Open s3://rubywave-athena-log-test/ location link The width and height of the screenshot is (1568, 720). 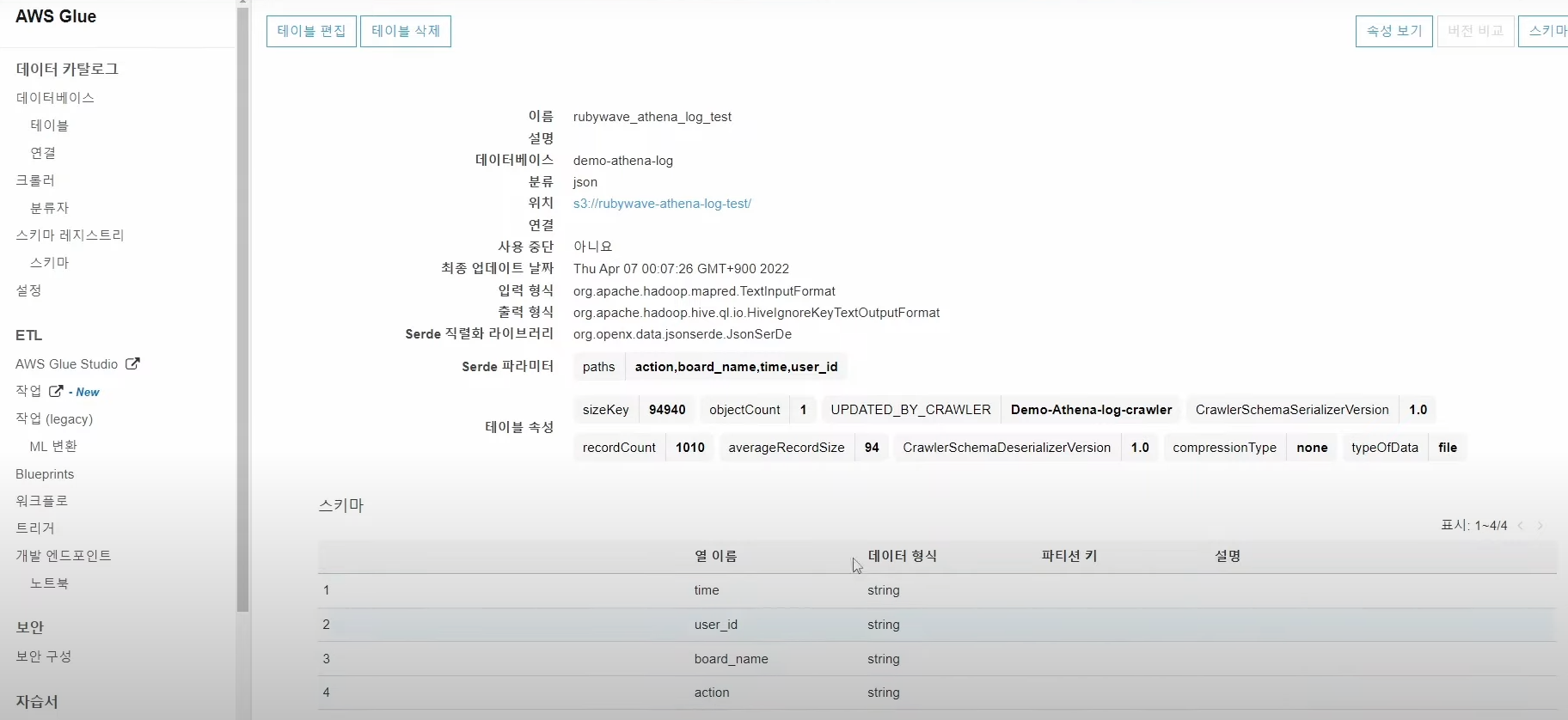pos(662,204)
